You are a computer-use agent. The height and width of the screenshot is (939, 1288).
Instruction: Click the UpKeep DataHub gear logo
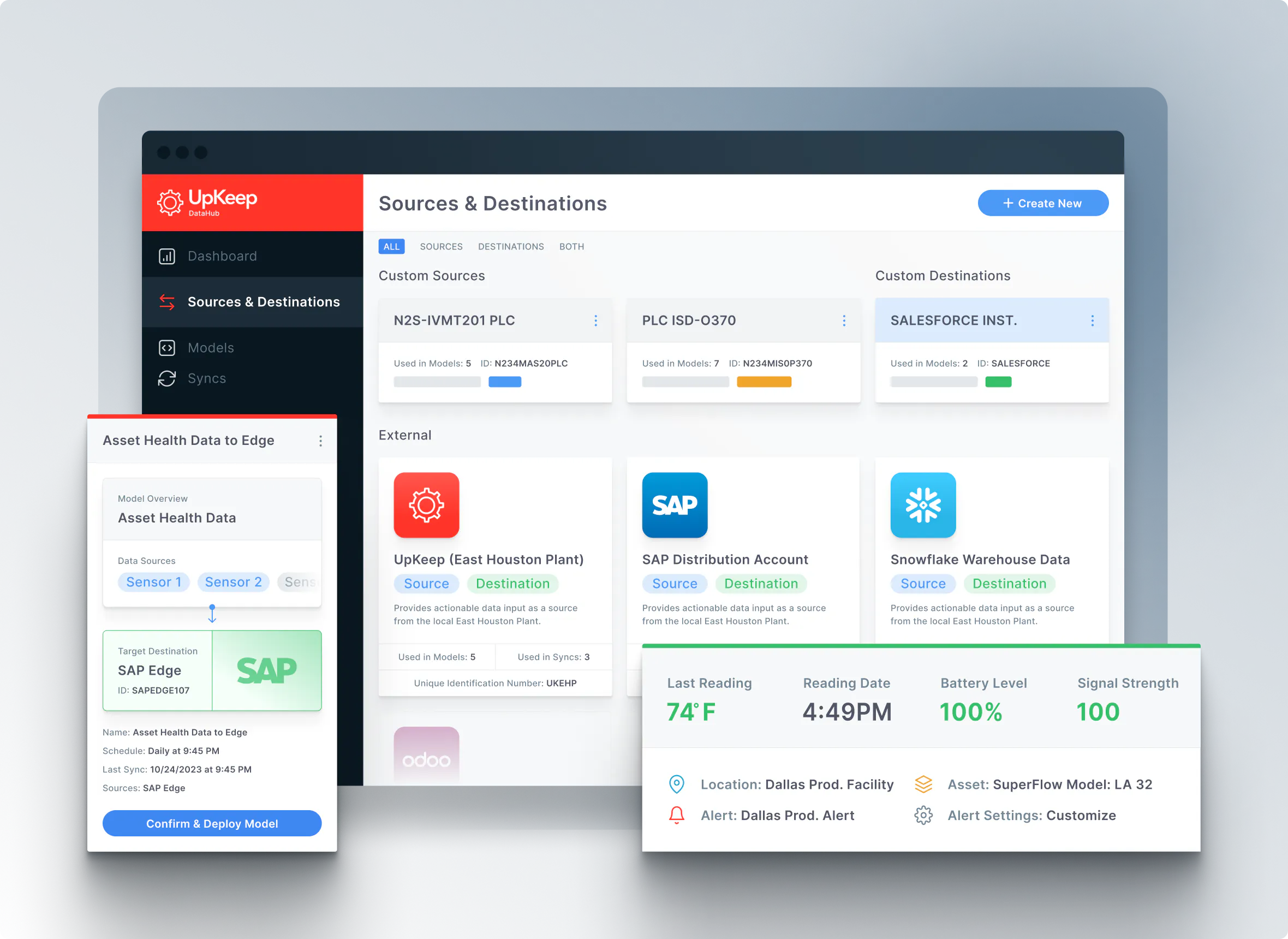[x=170, y=203]
